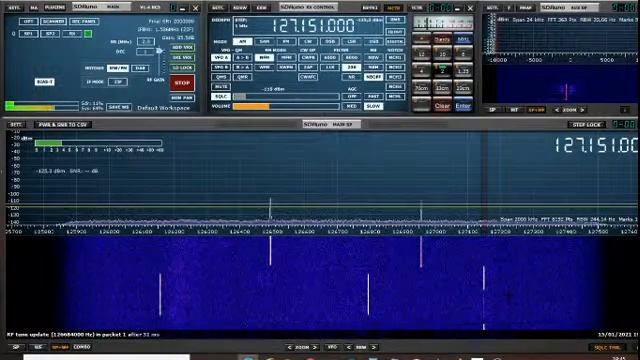Screen dimensions: 640x360
Task: Select DSB demodulation mode
Action: [x=330, y=42]
